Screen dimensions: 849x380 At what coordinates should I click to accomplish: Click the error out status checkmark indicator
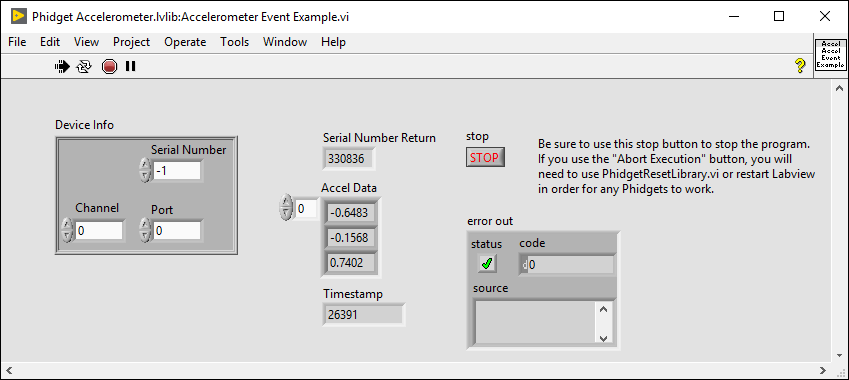coord(487,264)
